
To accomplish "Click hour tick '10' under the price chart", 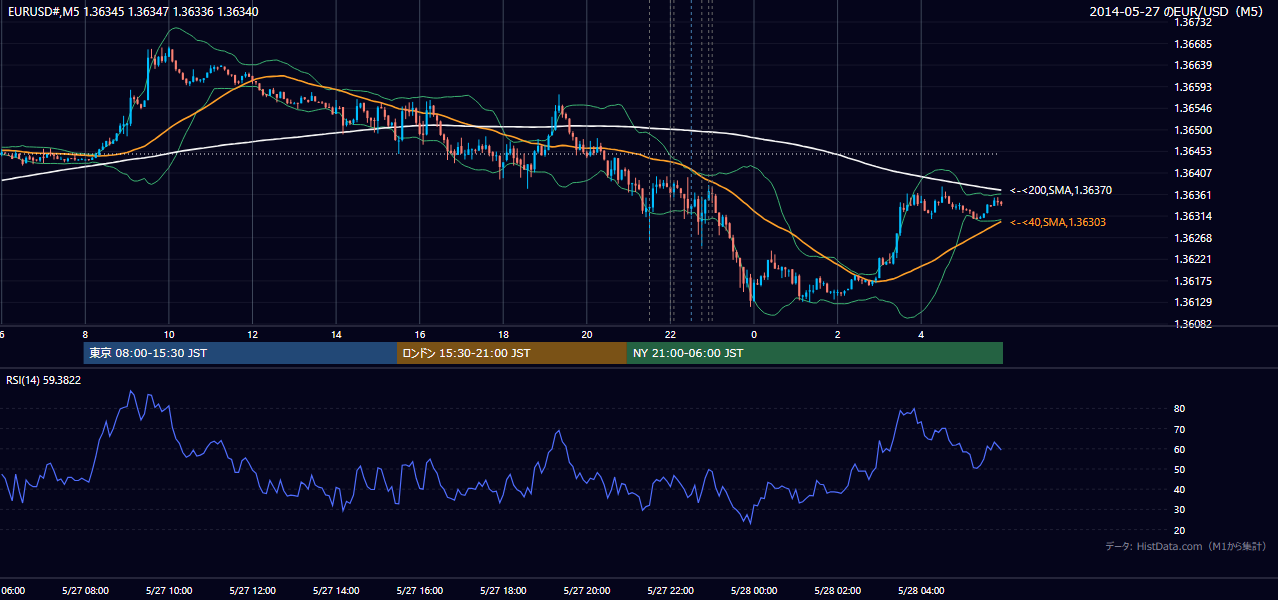I will click(169, 335).
